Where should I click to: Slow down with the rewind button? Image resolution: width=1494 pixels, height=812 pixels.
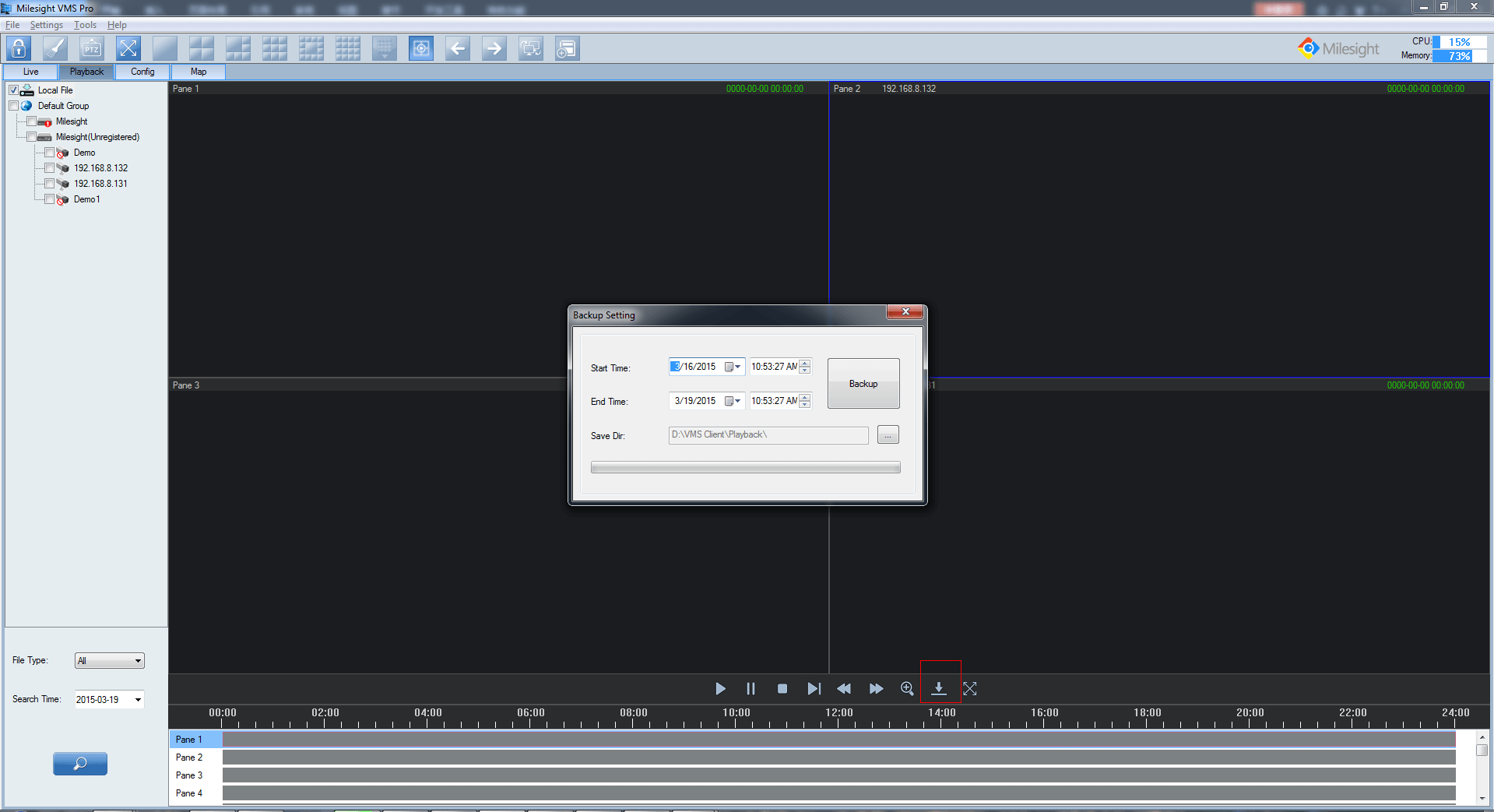(844, 688)
